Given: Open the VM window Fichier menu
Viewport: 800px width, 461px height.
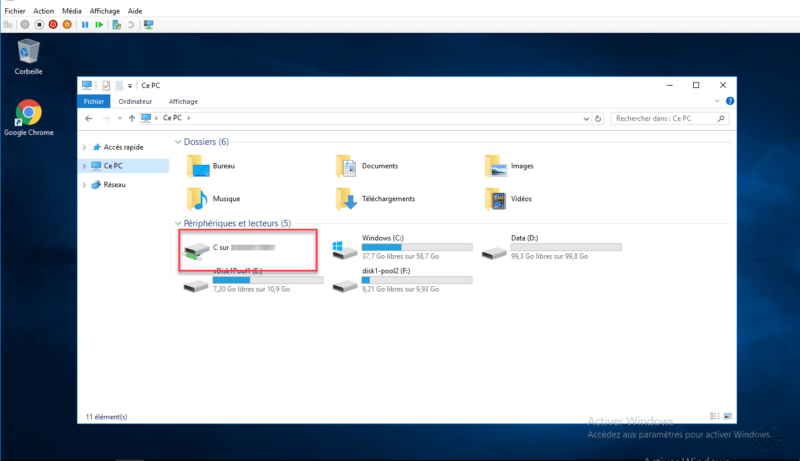Looking at the screenshot, I should (15, 11).
